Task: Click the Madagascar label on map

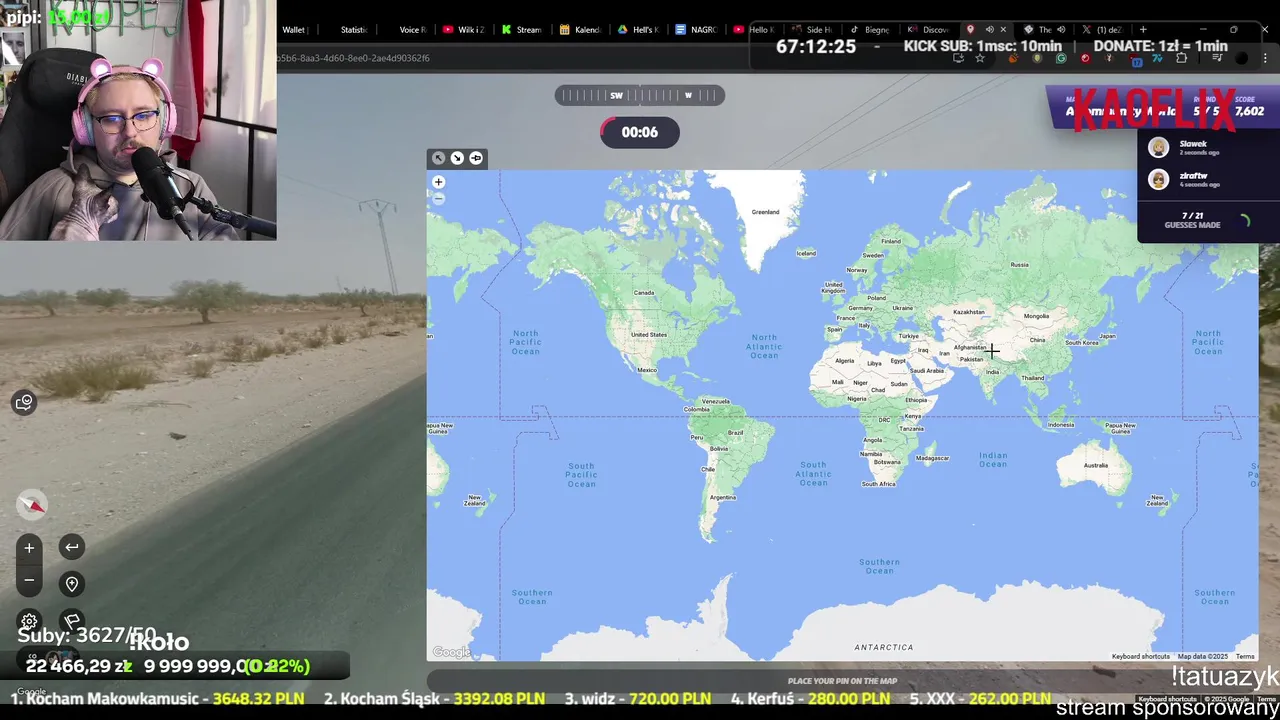Action: (932, 458)
